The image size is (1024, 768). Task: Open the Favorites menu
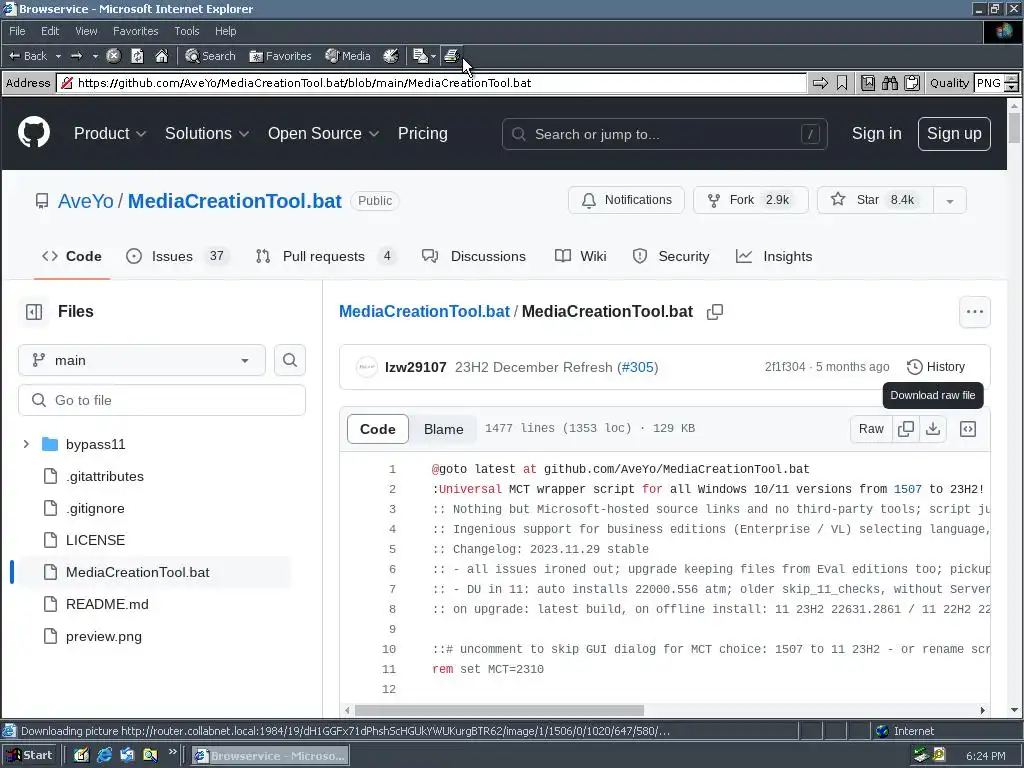(x=135, y=31)
